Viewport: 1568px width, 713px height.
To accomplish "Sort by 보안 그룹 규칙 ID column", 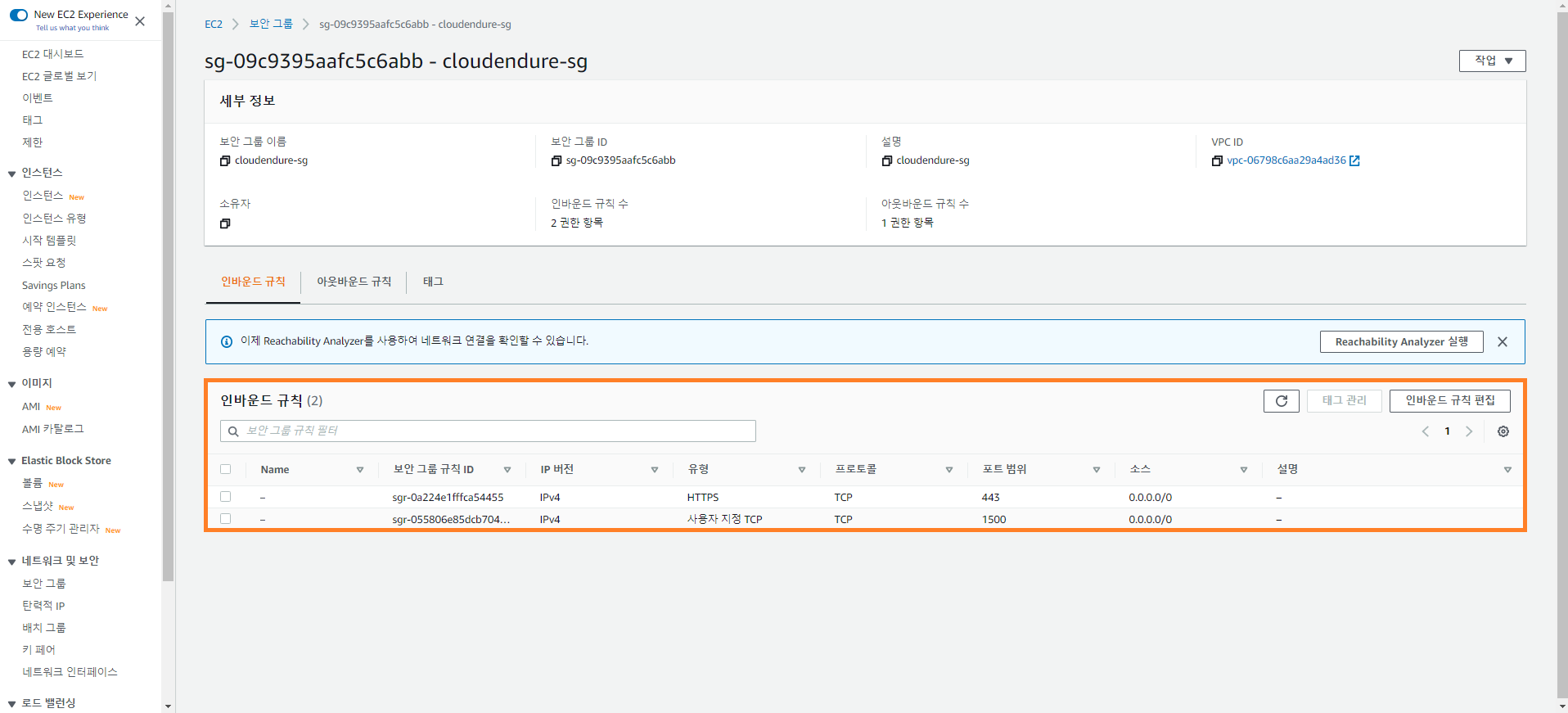I will (507, 470).
